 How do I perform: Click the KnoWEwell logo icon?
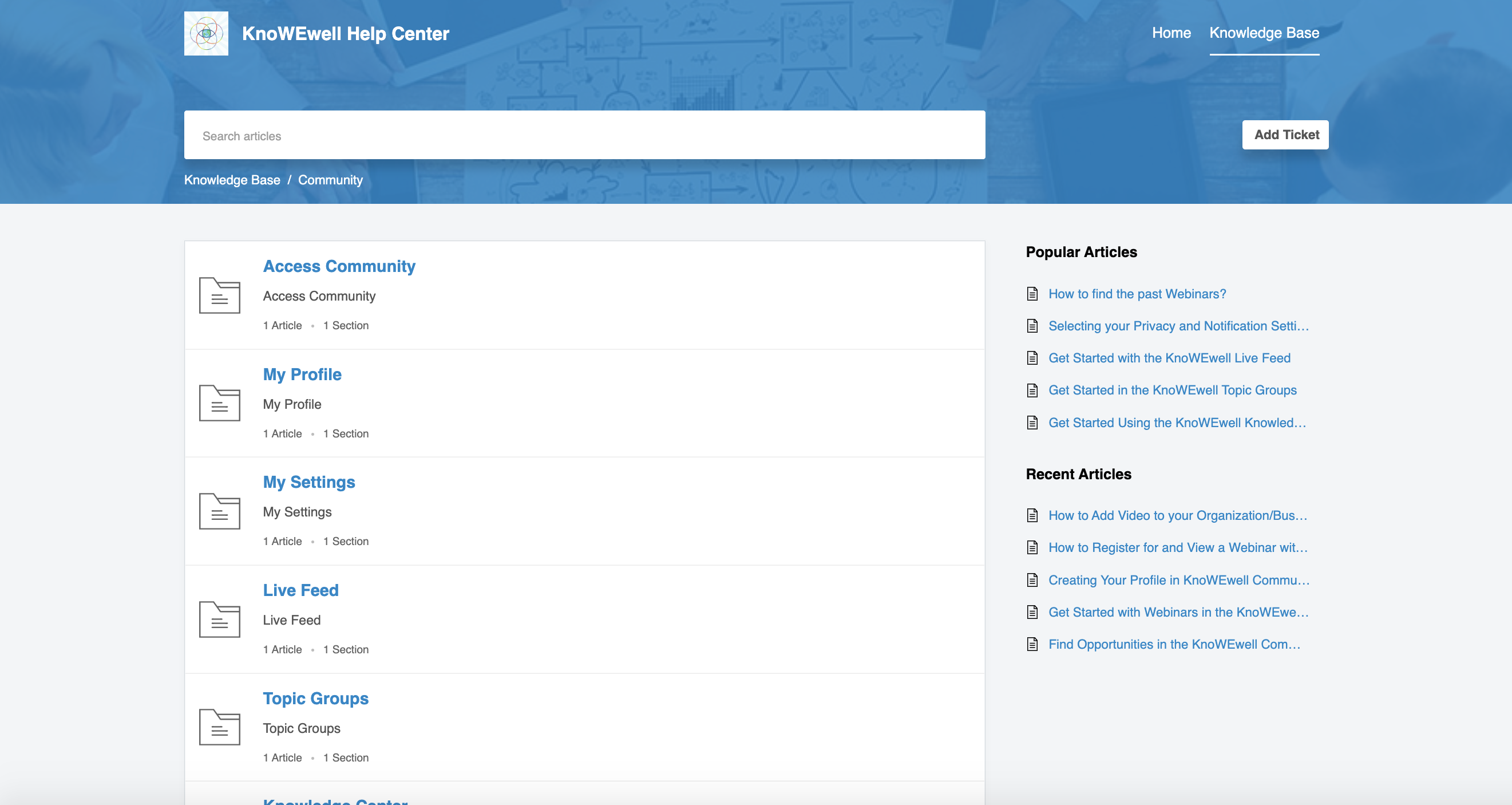click(x=206, y=33)
